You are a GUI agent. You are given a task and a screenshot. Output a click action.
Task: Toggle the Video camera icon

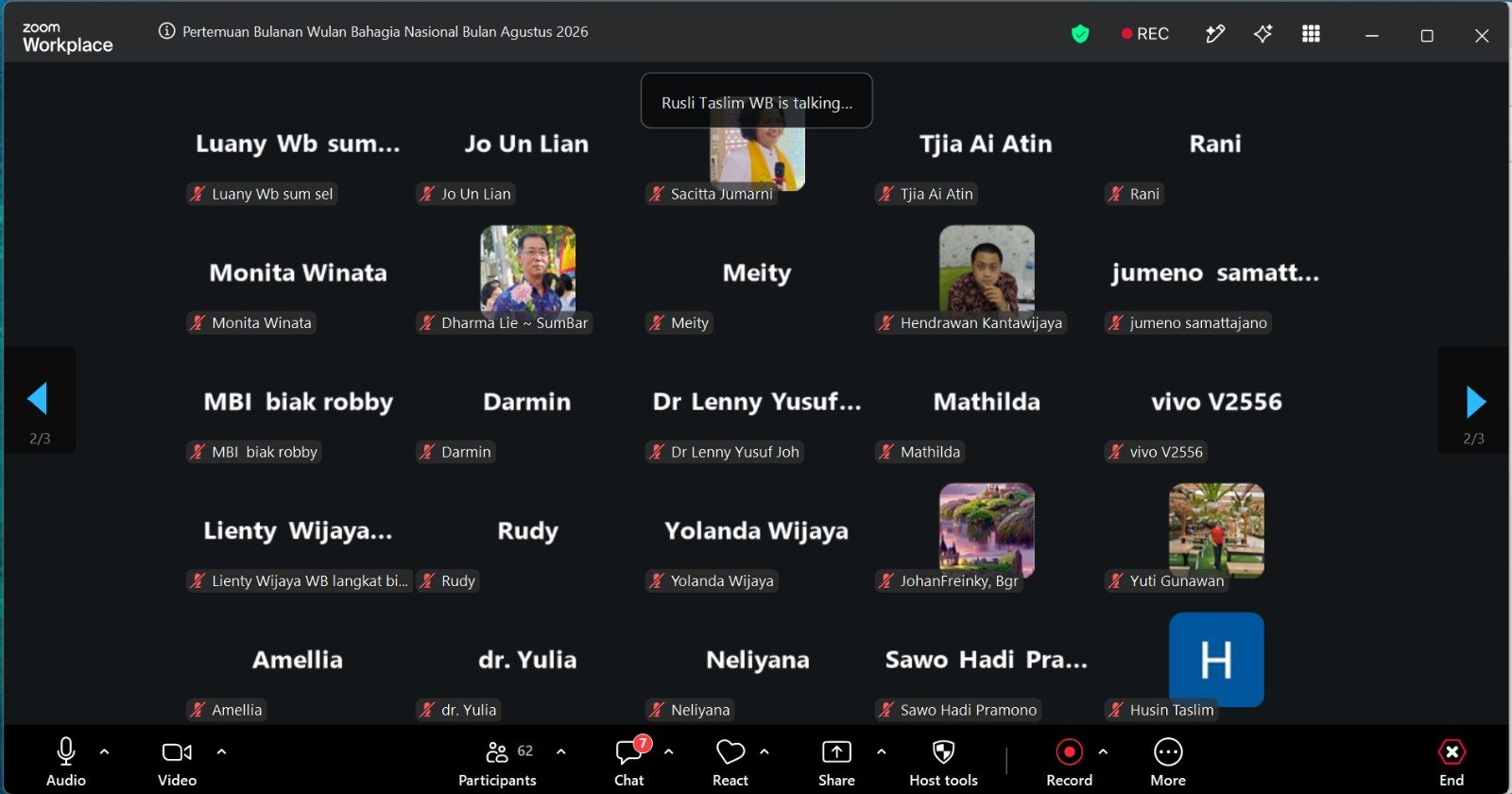point(177,751)
